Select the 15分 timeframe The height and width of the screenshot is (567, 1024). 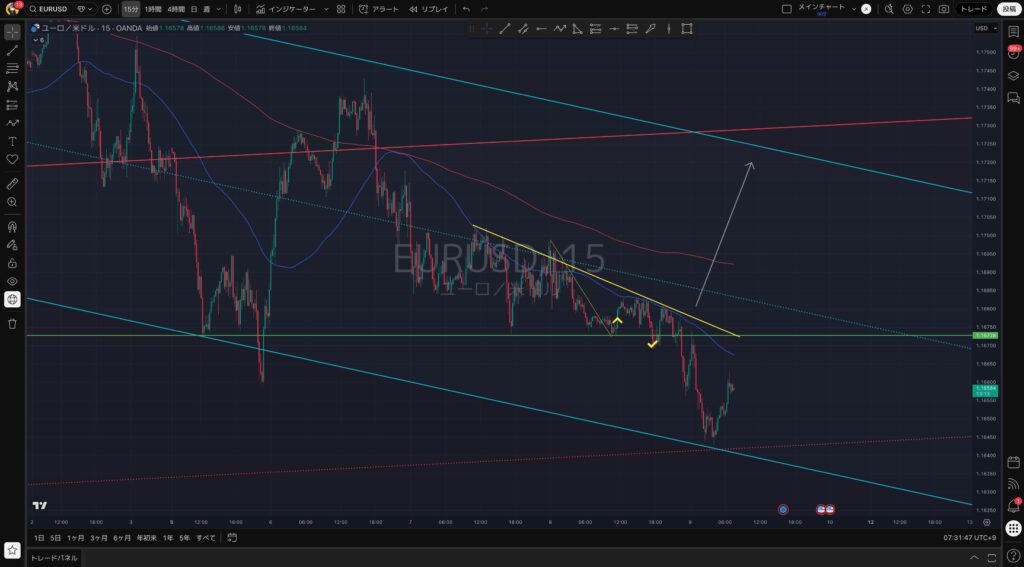[x=131, y=9]
